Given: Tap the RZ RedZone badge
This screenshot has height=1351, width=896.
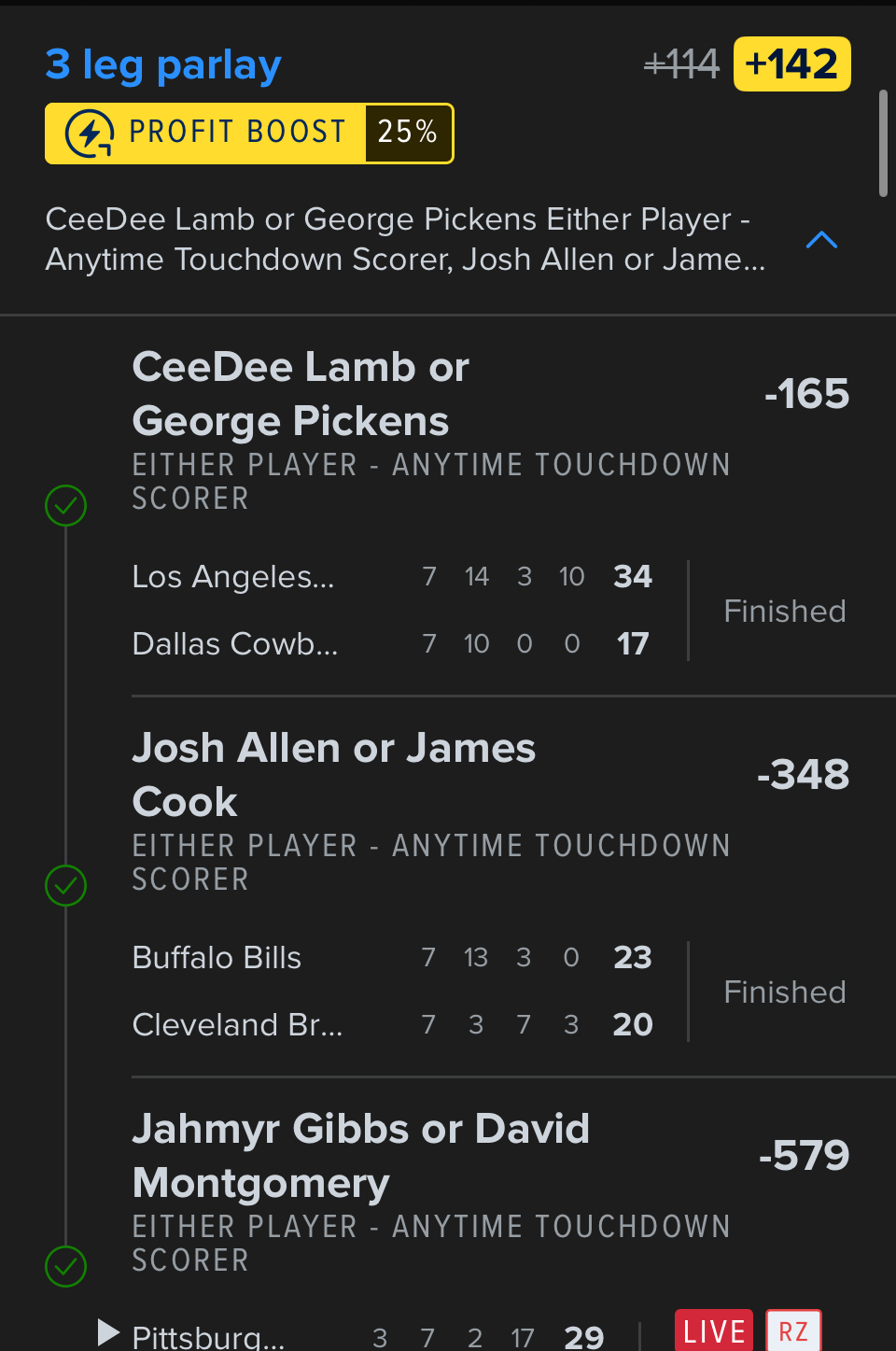Looking at the screenshot, I should point(793,1330).
